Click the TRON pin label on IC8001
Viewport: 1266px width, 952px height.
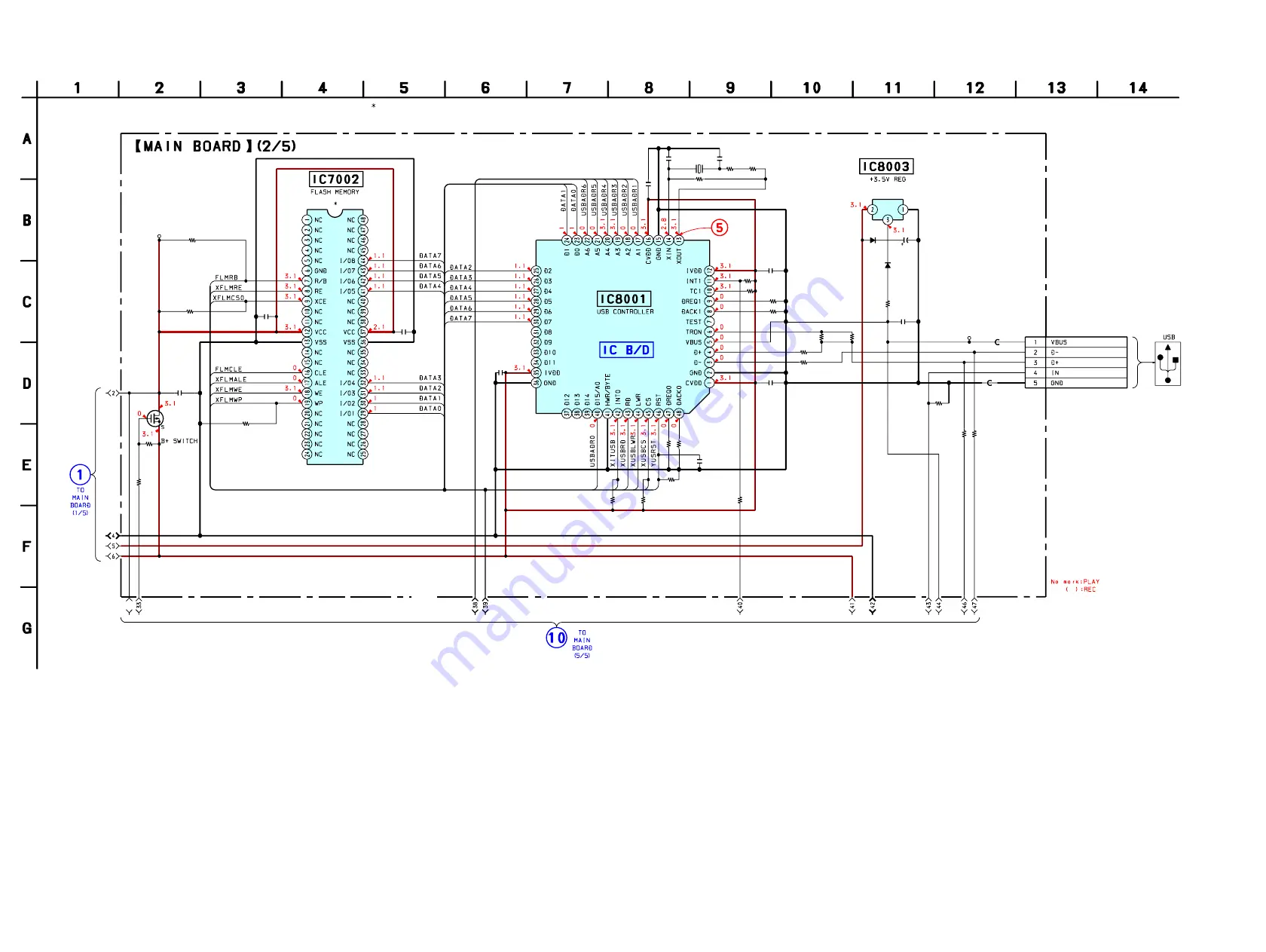[693, 332]
